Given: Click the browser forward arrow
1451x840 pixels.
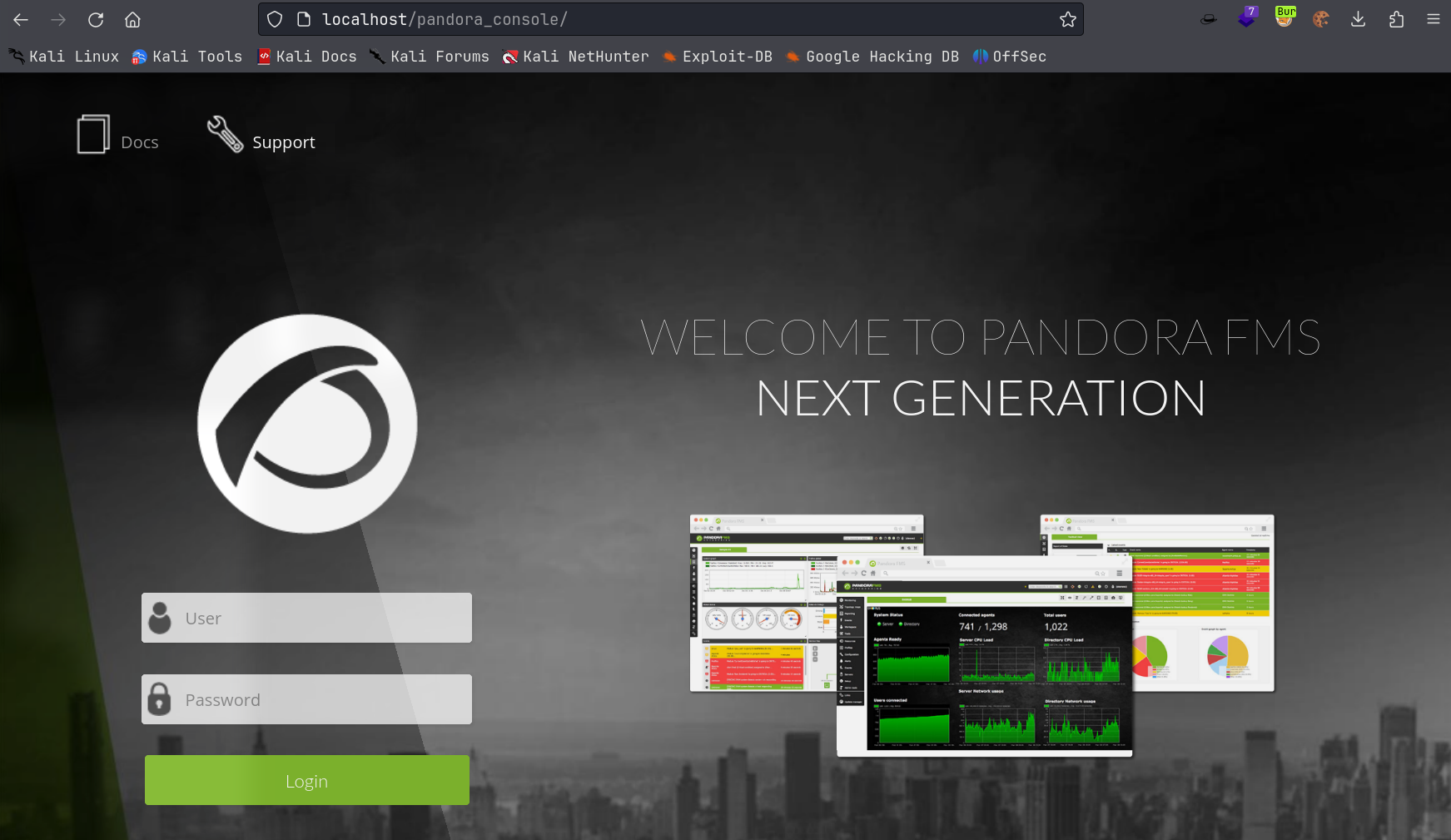Looking at the screenshot, I should click(58, 20).
